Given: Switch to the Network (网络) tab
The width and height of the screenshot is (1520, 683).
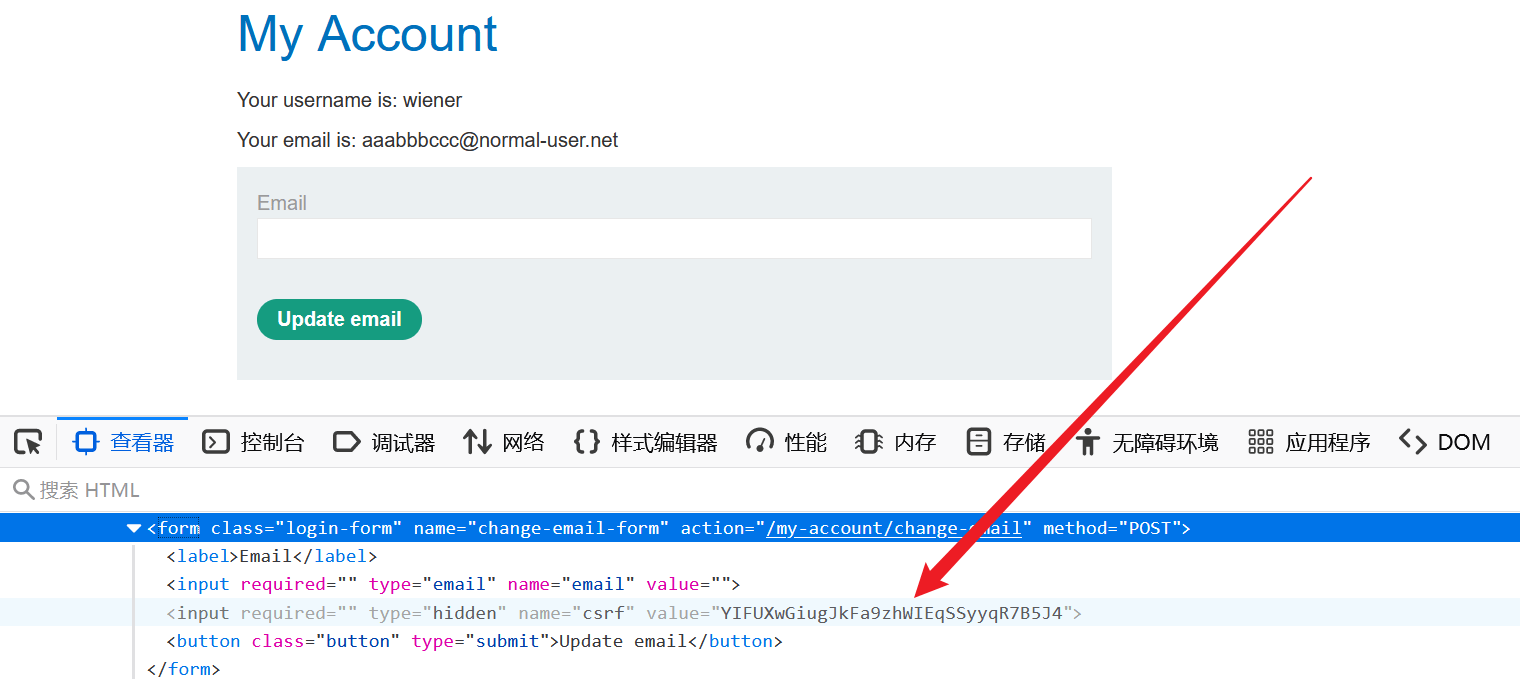Looking at the screenshot, I should (504, 442).
